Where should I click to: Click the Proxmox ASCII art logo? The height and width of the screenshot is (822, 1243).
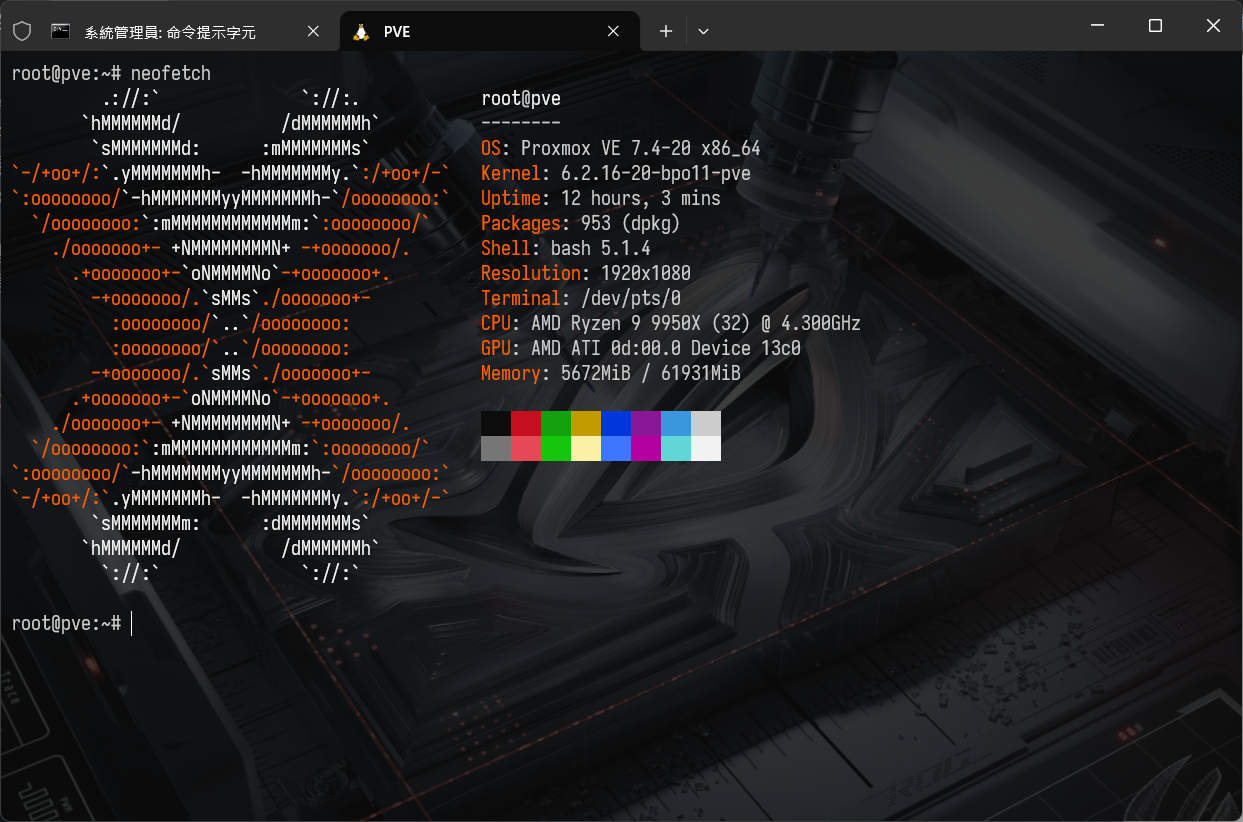pos(230,325)
